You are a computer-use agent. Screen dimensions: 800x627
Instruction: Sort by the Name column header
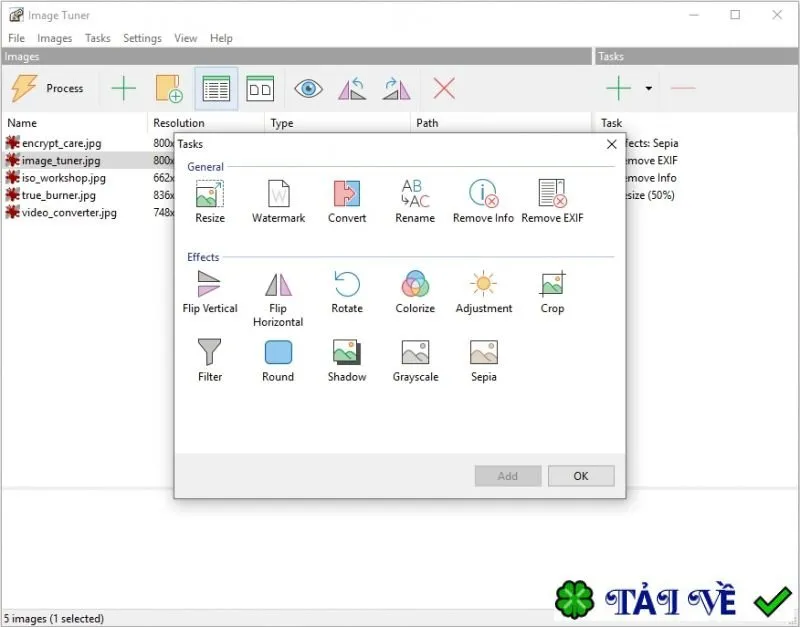pos(75,123)
